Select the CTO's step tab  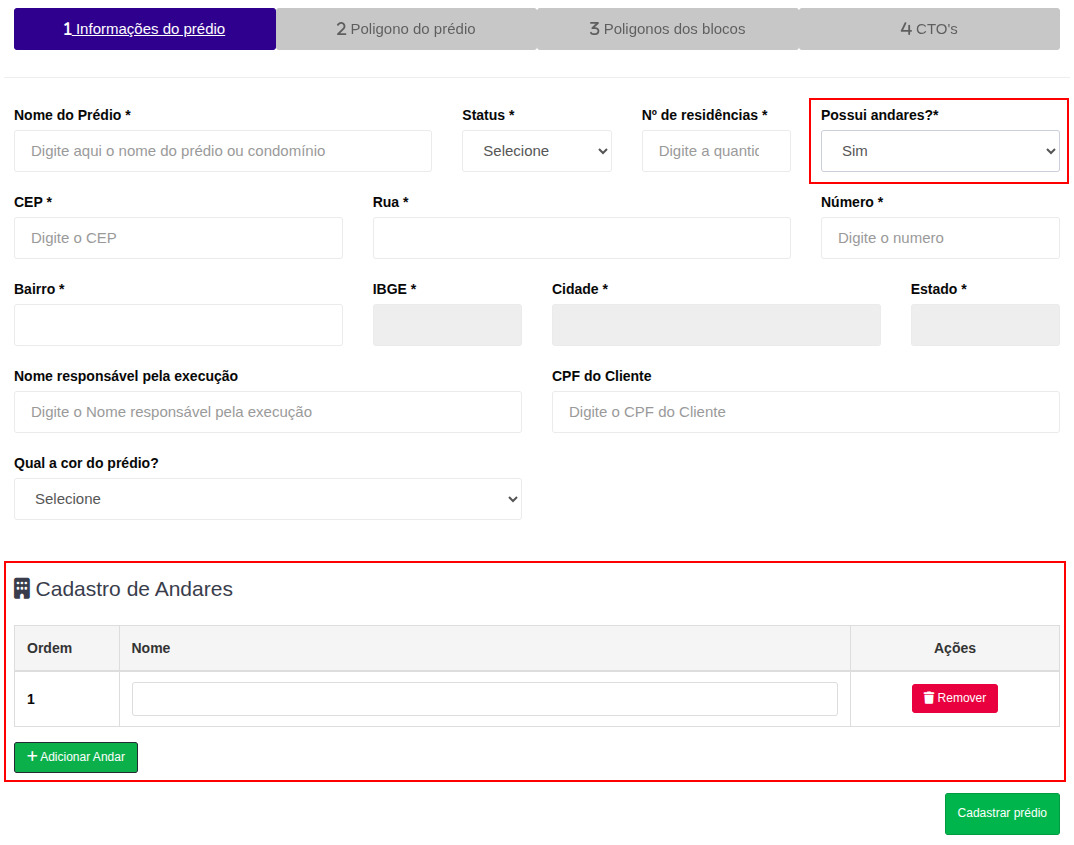click(929, 29)
